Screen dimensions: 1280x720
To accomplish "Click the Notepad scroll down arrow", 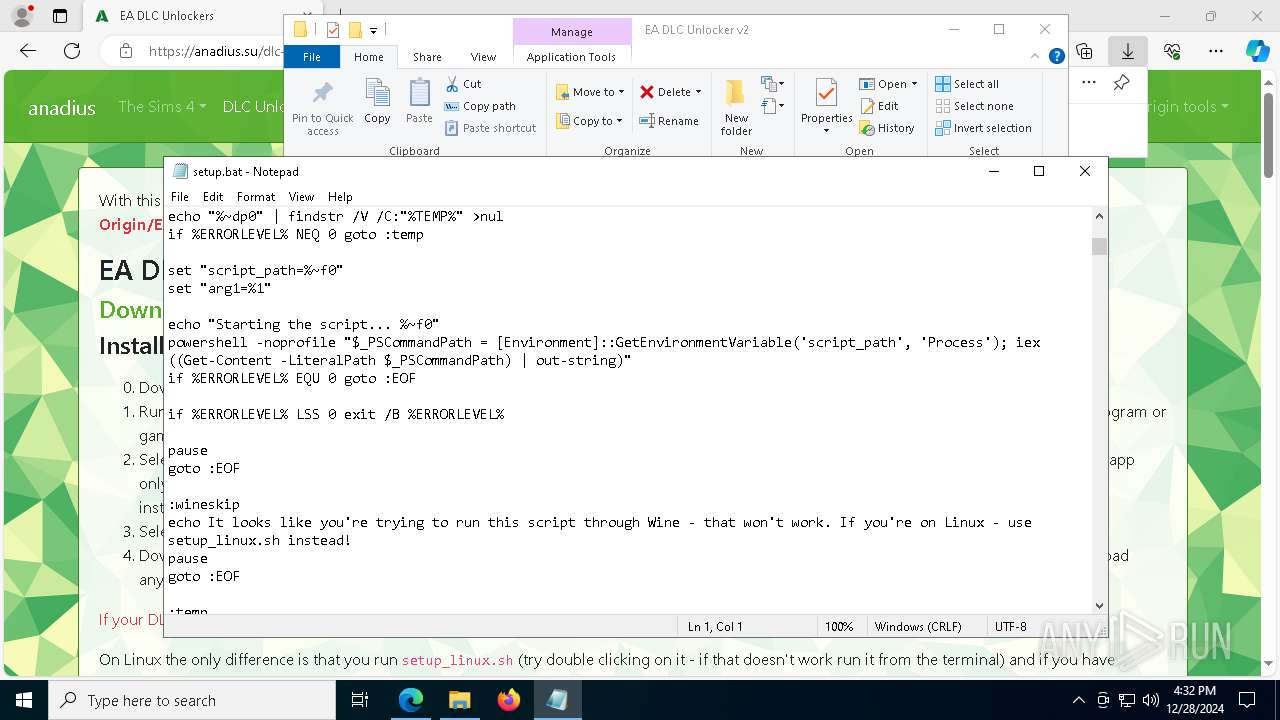I will coord(1099,605).
